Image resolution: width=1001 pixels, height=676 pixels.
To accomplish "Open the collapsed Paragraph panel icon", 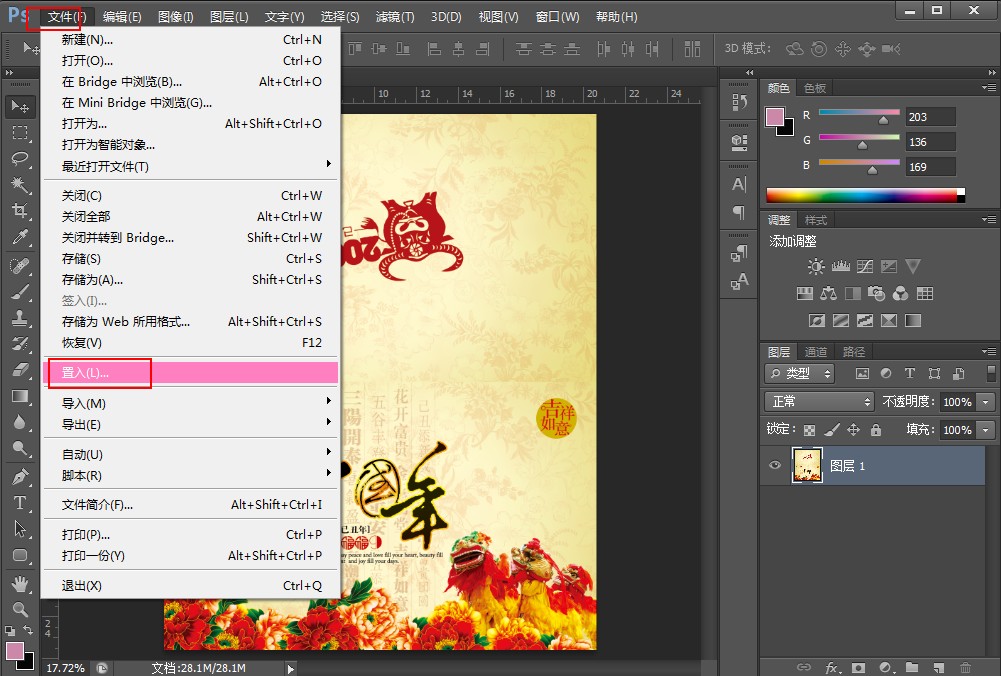I will point(739,212).
